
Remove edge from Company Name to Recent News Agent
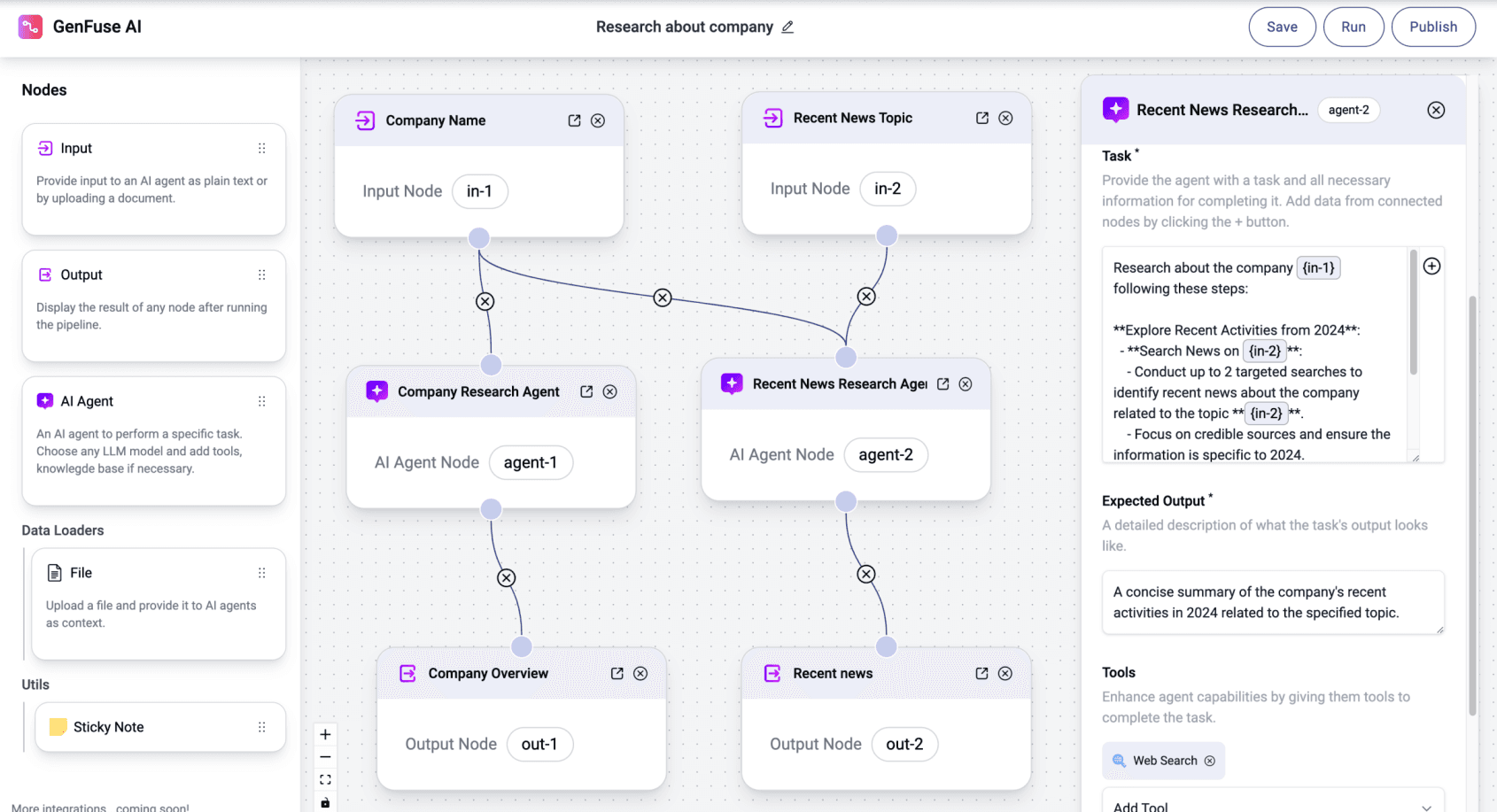click(663, 298)
